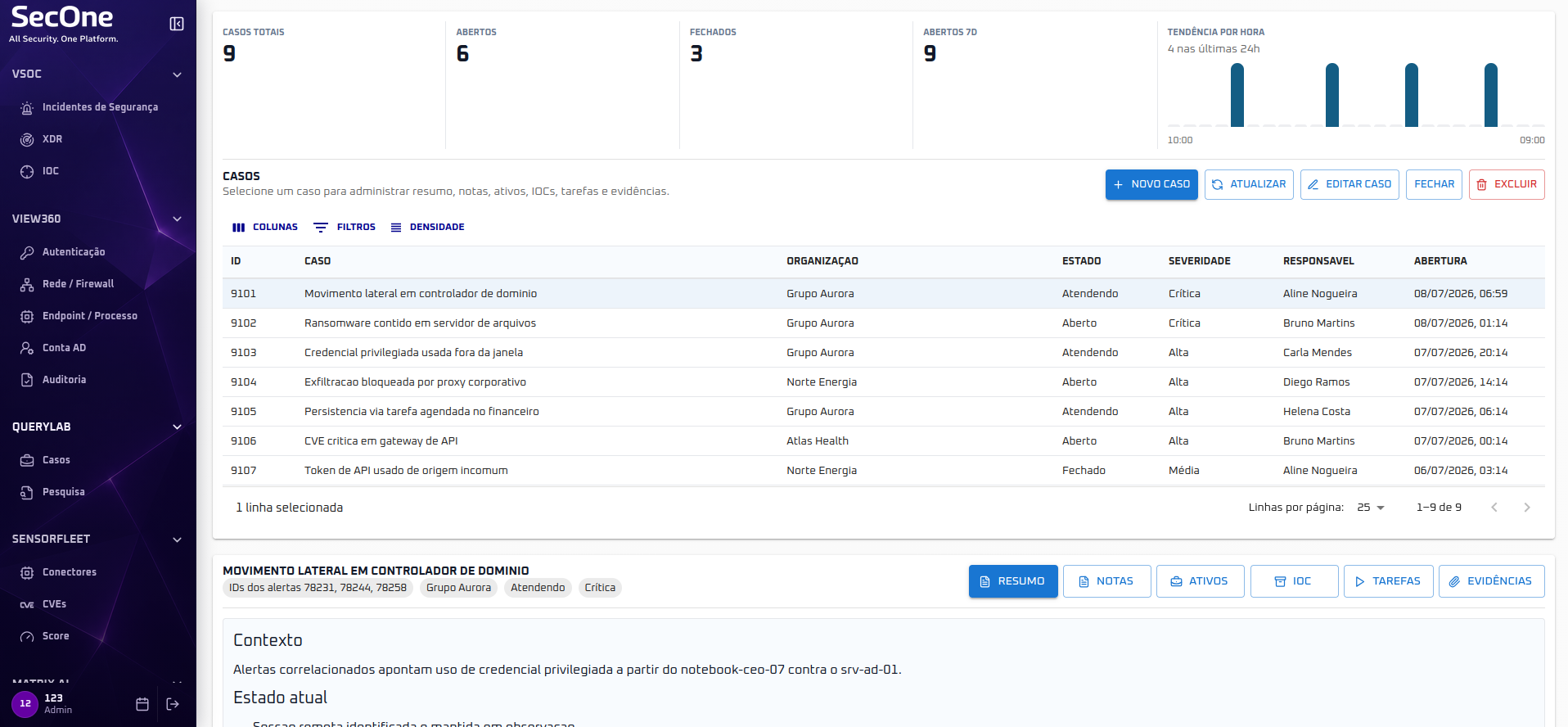The height and width of the screenshot is (727, 1568).
Task: Click Helena Costa responsible cell
Action: pyautogui.click(x=1316, y=412)
